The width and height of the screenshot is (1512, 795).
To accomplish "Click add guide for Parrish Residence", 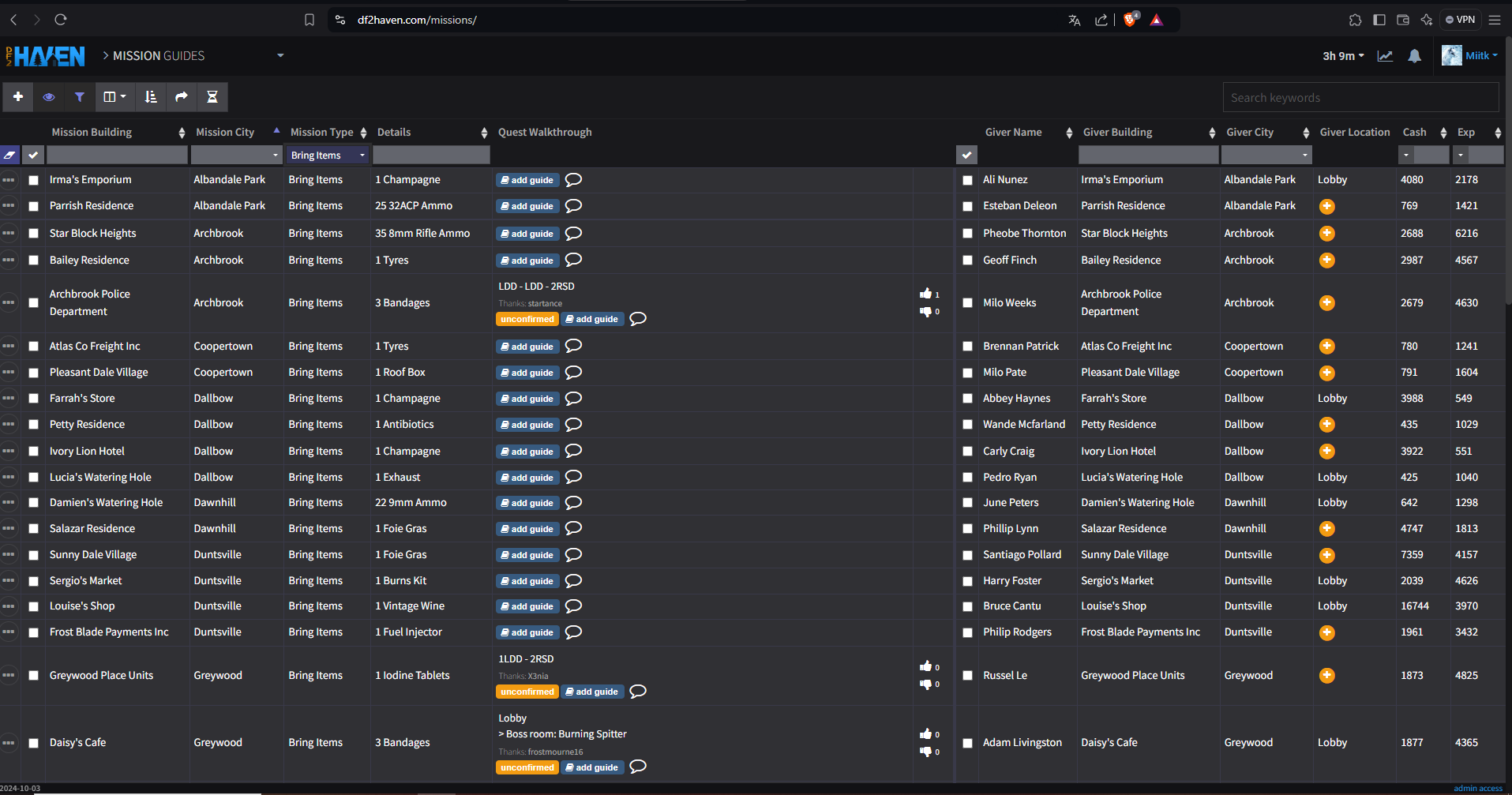I will click(527, 206).
